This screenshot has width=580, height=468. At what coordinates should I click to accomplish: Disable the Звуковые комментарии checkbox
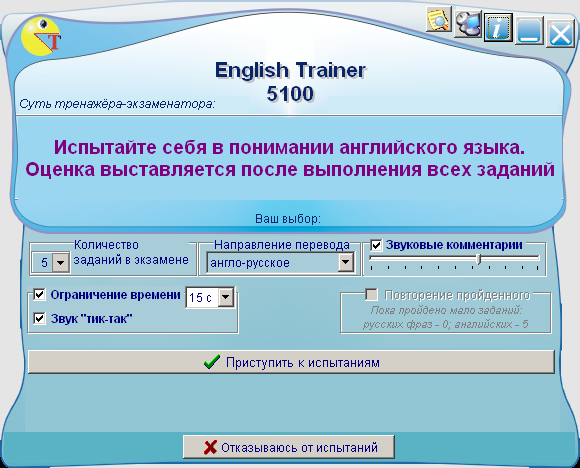click(x=376, y=245)
